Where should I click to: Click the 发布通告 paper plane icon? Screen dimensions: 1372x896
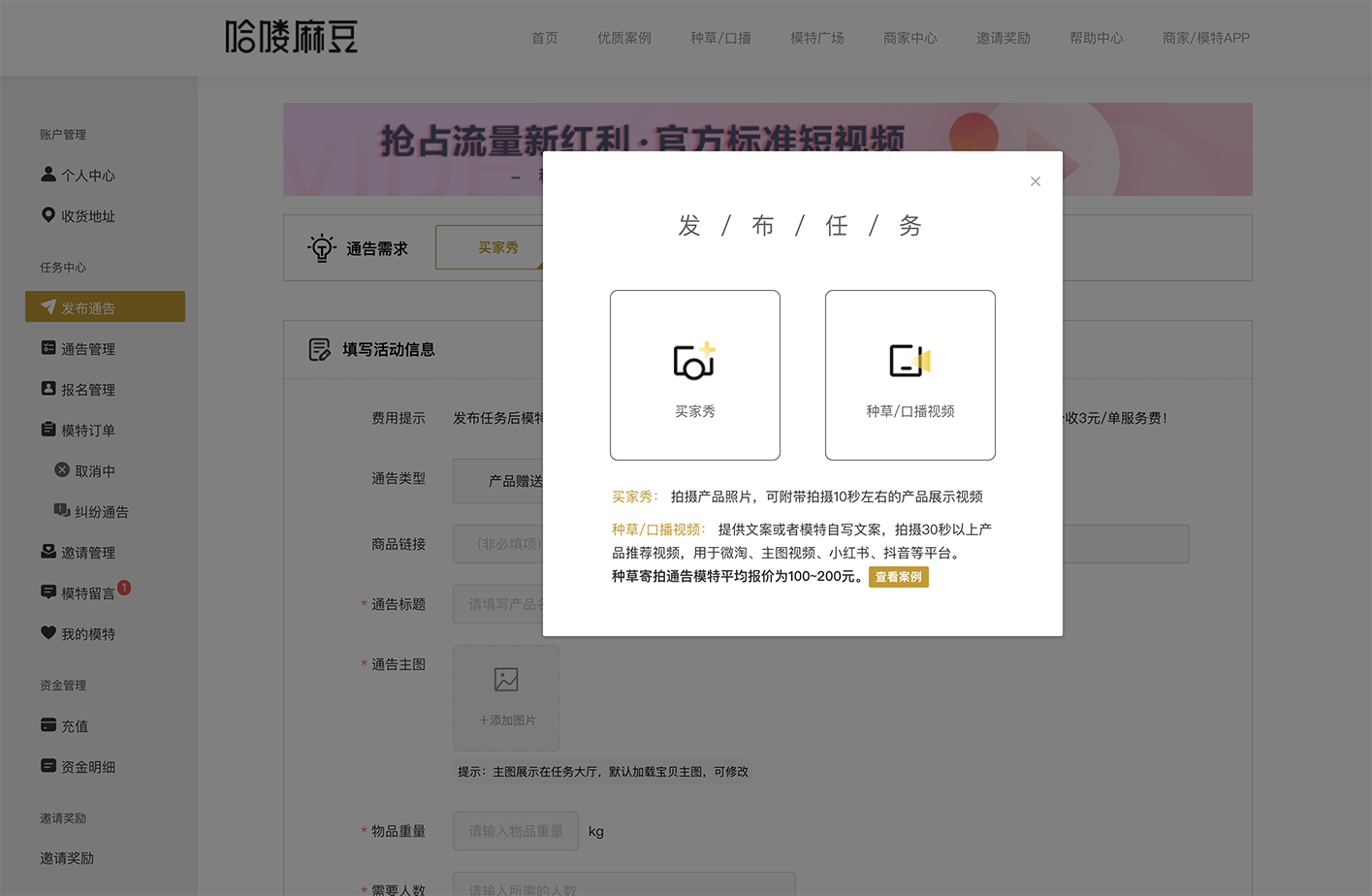tap(47, 306)
